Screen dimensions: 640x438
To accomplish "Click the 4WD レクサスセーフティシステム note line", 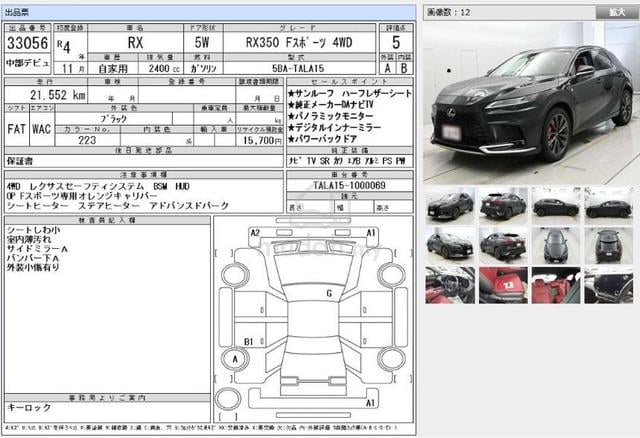I will coord(98,187).
